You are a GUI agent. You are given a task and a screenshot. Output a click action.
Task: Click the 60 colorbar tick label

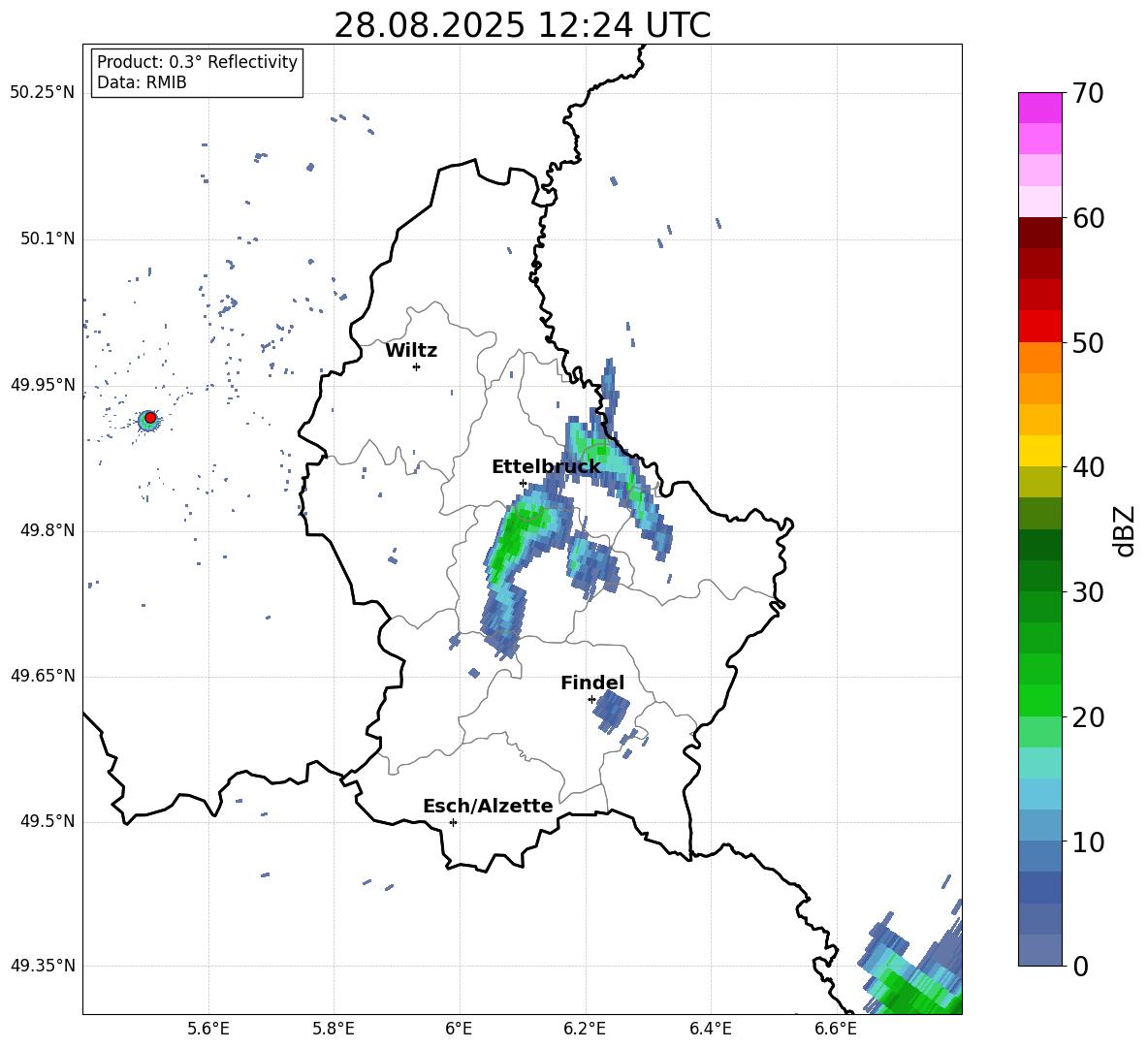1088,218
